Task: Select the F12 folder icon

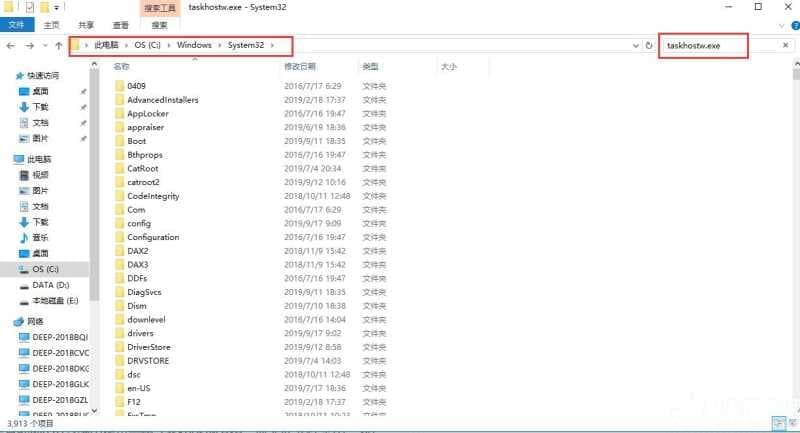Action: 119,402
